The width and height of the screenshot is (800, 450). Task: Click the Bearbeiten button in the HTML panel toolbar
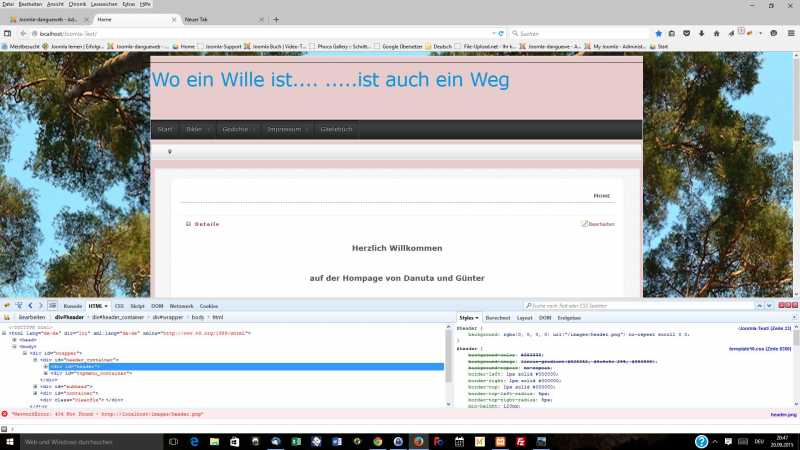[32, 317]
